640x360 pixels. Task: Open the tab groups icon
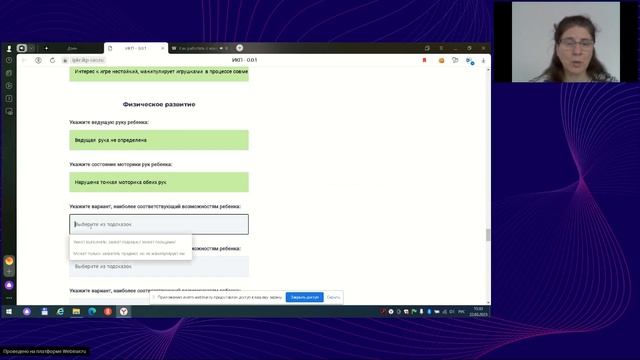[22, 48]
